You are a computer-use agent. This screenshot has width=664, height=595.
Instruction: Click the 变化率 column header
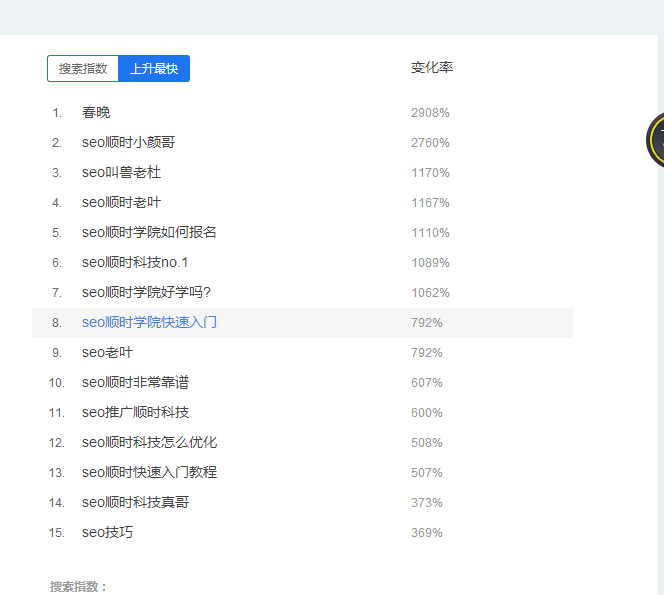(432, 68)
